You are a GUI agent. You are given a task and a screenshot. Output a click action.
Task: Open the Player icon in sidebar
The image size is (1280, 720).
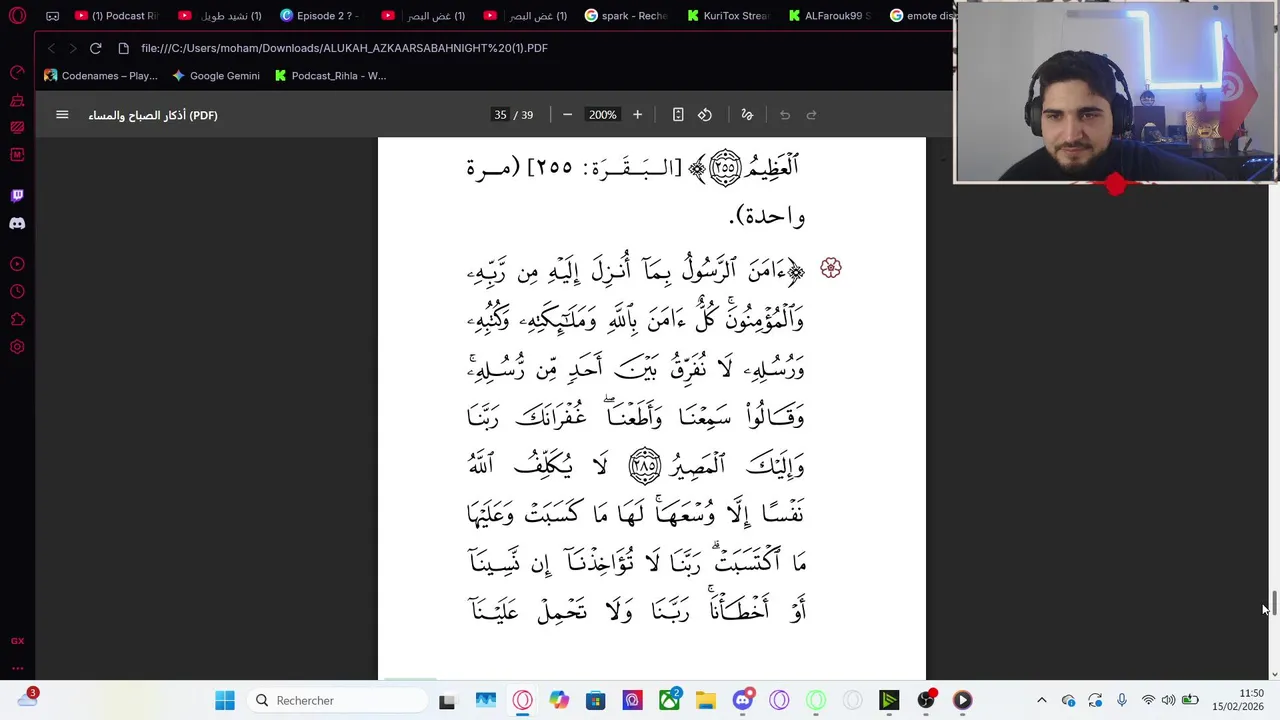tap(17, 264)
